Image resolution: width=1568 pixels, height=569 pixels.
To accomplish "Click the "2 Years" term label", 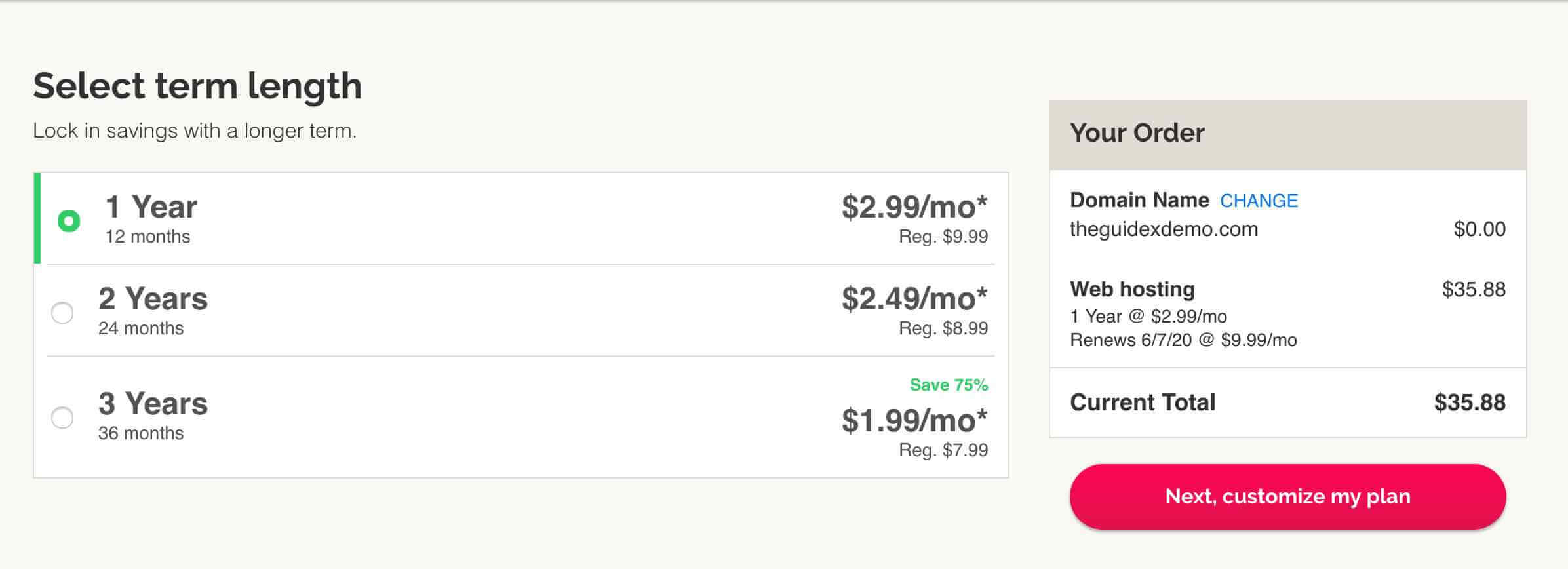I will tap(153, 299).
